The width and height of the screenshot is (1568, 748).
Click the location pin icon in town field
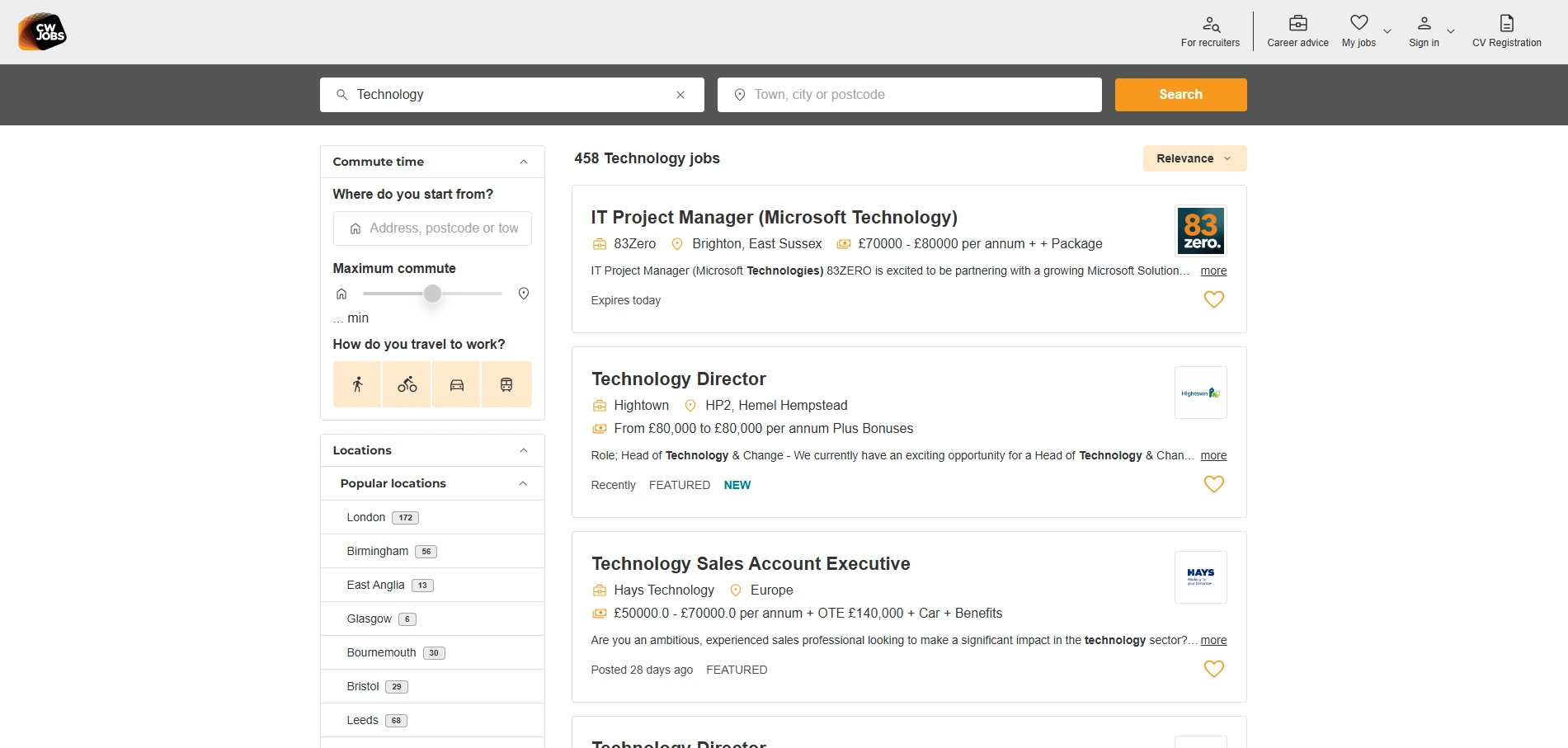[740, 95]
